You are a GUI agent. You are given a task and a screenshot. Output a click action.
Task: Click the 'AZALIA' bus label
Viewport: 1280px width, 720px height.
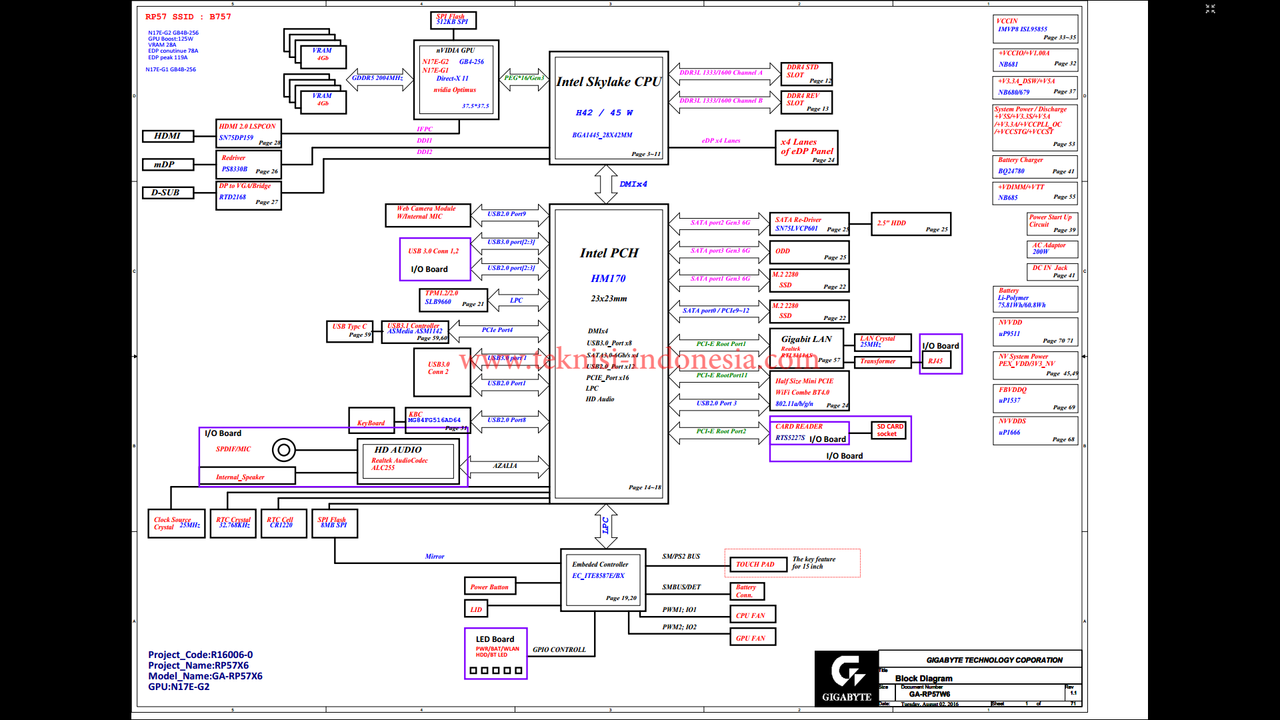click(506, 465)
